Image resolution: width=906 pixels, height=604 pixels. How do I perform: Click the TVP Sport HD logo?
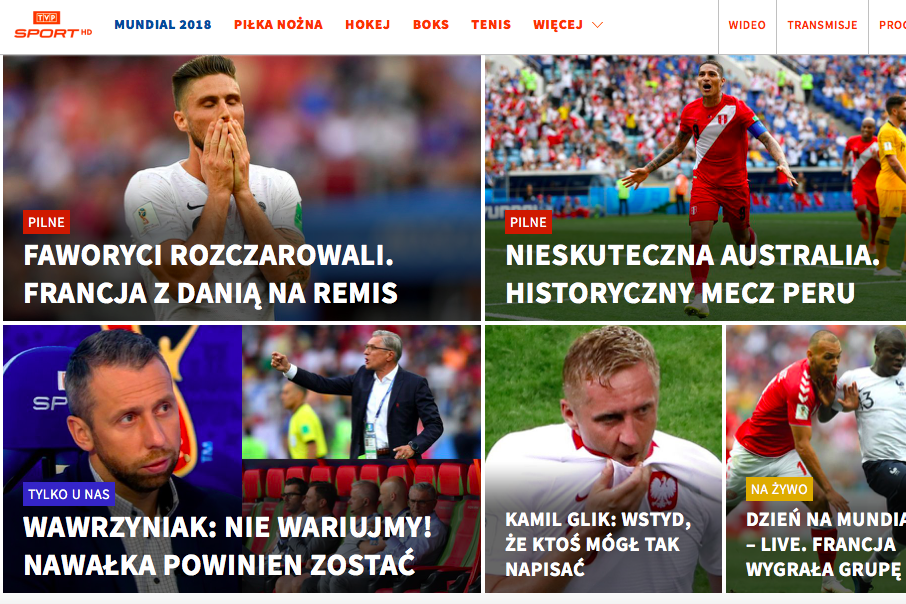point(53,25)
